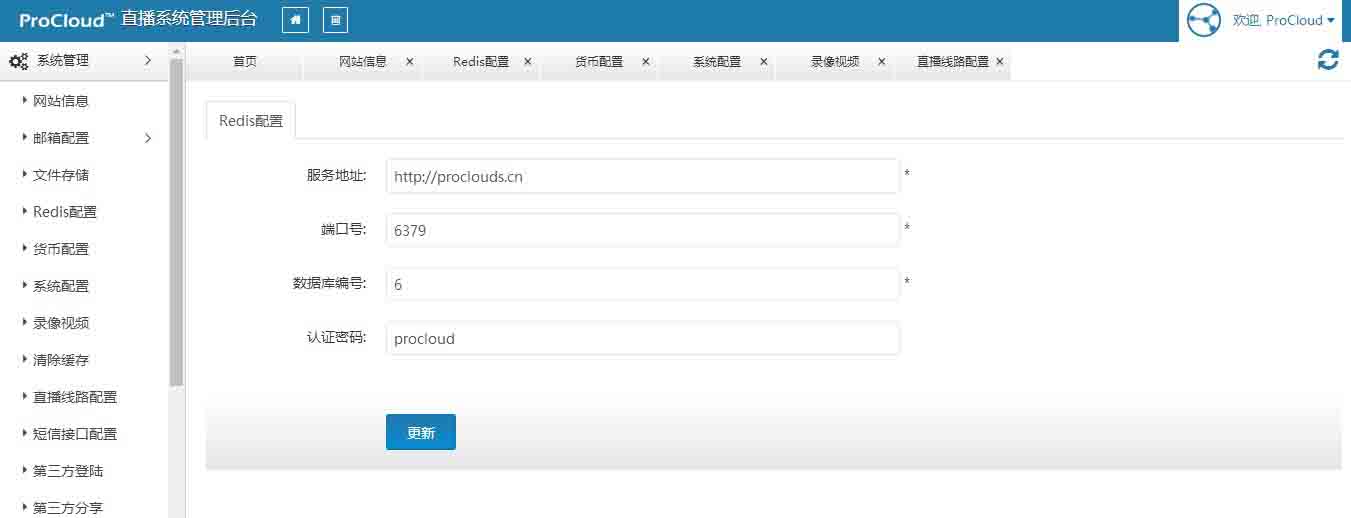
Task: Select 清除缓存 in the sidebar
Action: 61,360
